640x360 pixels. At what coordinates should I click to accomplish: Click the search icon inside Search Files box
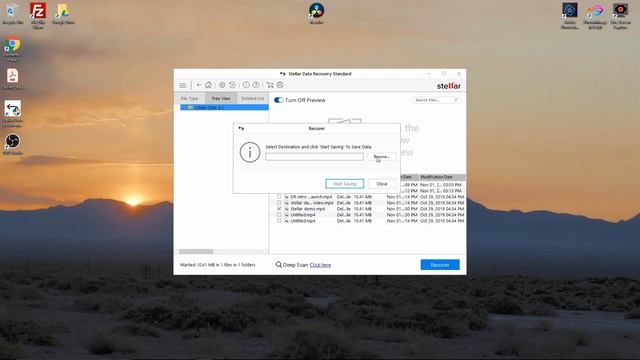[x=456, y=100]
